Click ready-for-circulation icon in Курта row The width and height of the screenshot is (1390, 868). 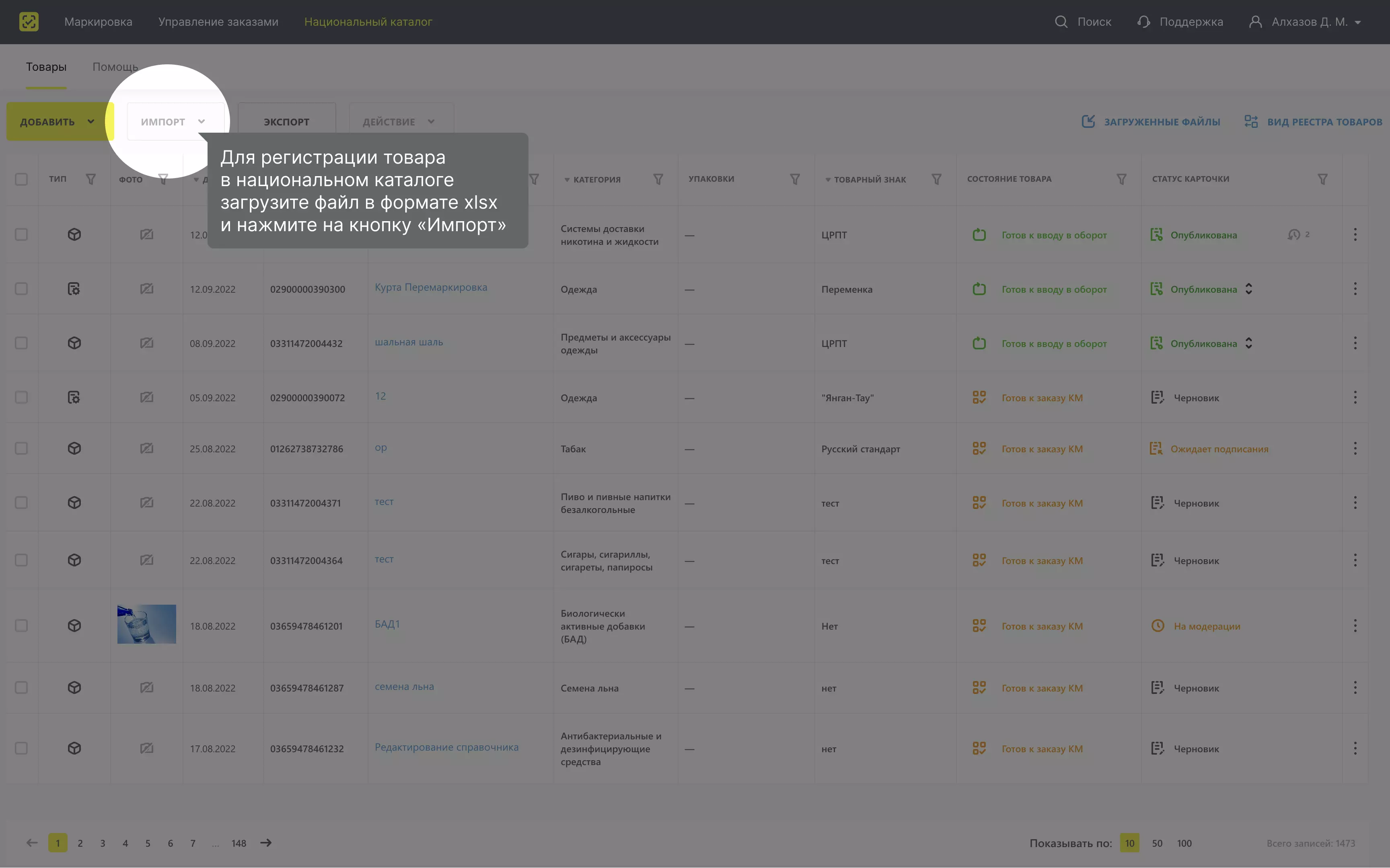click(x=979, y=289)
